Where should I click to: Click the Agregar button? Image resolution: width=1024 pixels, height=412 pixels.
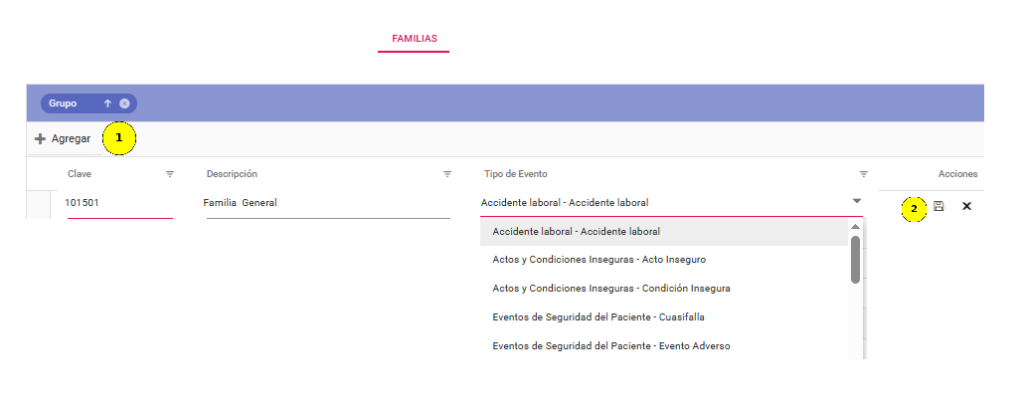(63, 139)
